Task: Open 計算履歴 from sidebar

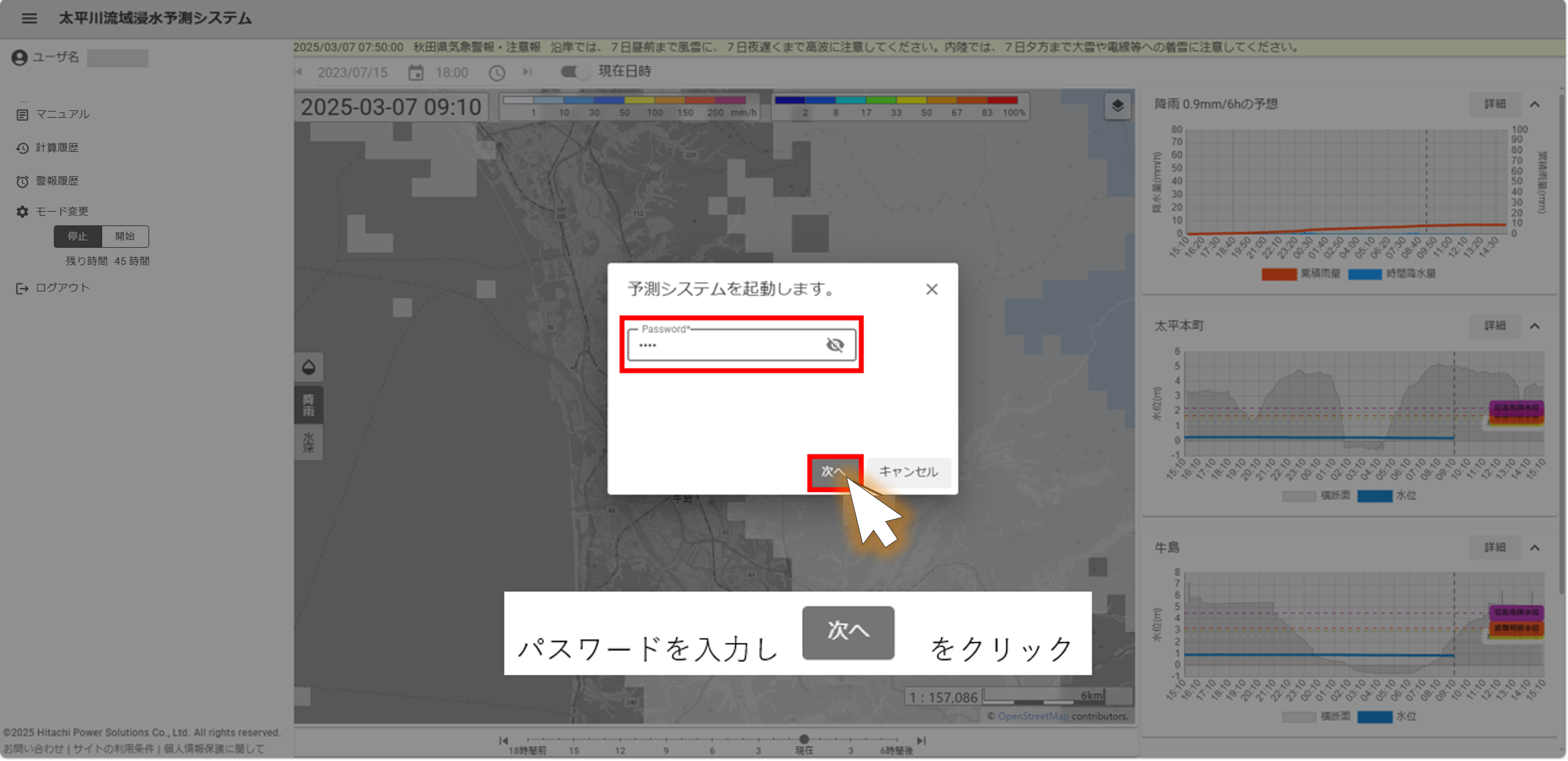Action: pyautogui.click(x=57, y=147)
